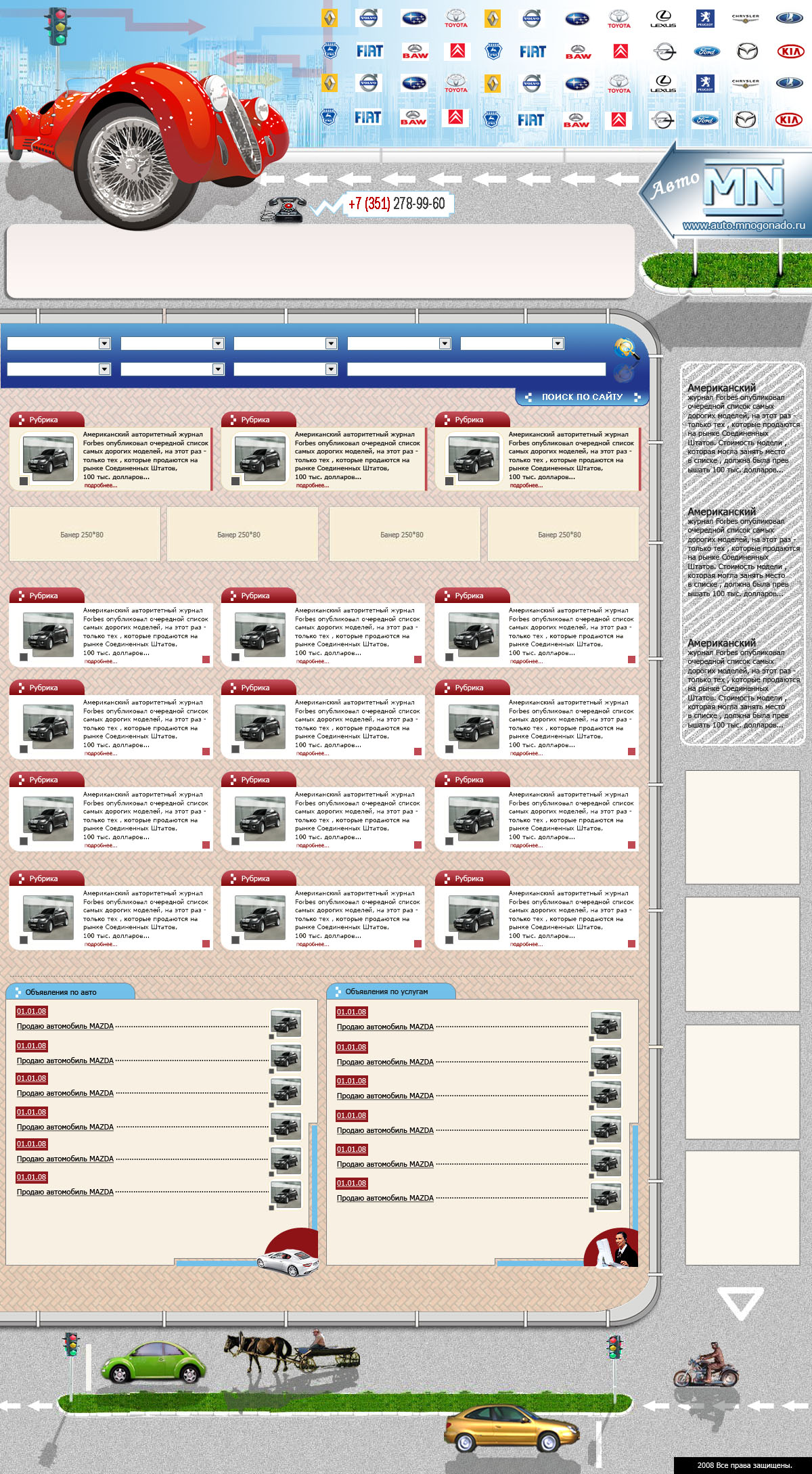The height and width of the screenshot is (1474, 812).
Task: Open the fifth dropdown in upper search row
Action: tap(512, 344)
